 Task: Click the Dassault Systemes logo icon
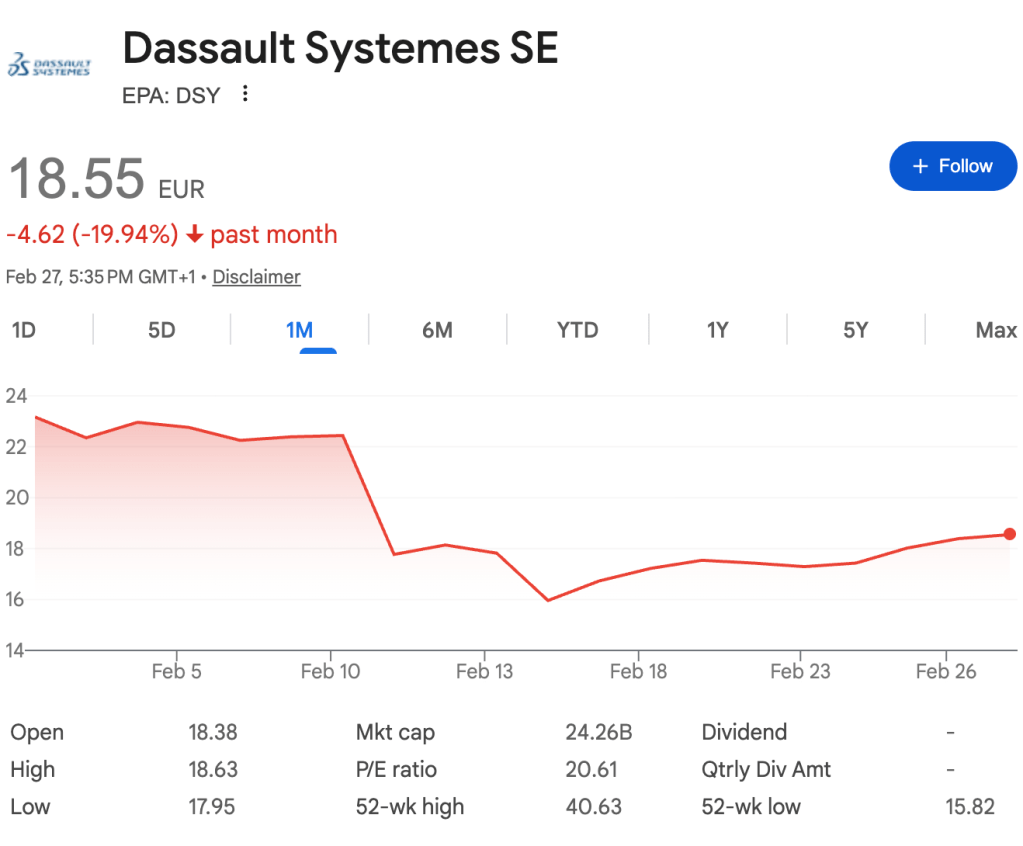[x=49, y=66]
